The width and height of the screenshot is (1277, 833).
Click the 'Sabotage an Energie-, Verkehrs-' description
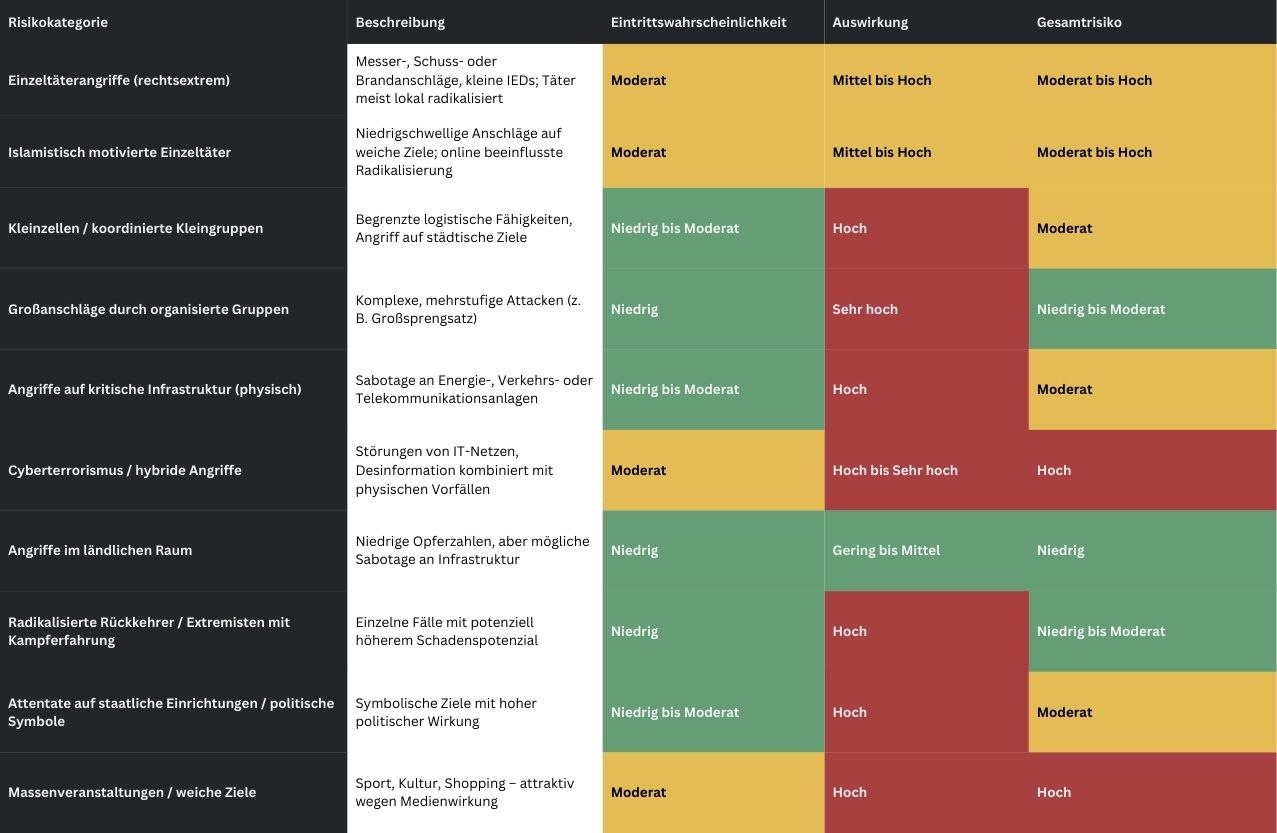click(474, 389)
